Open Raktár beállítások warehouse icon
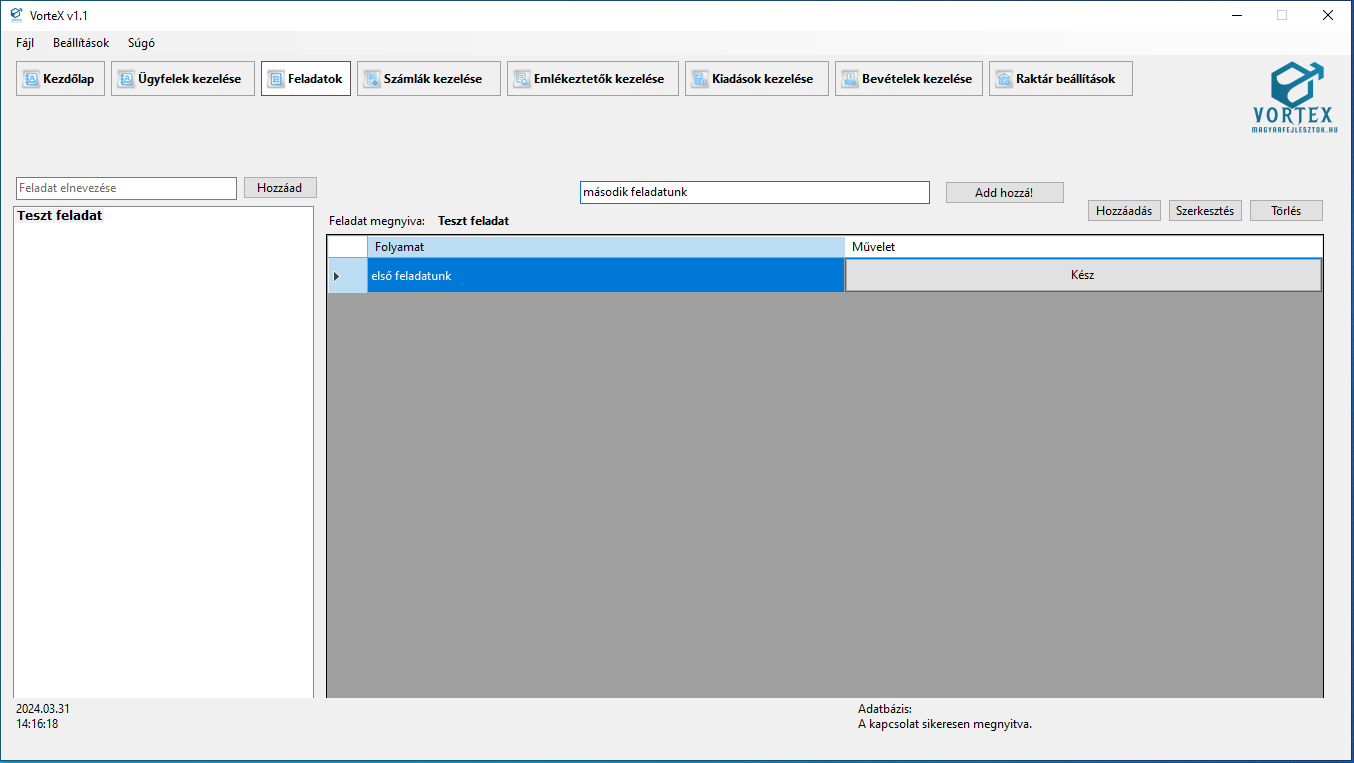Image resolution: width=1354 pixels, height=763 pixels. 1004,79
